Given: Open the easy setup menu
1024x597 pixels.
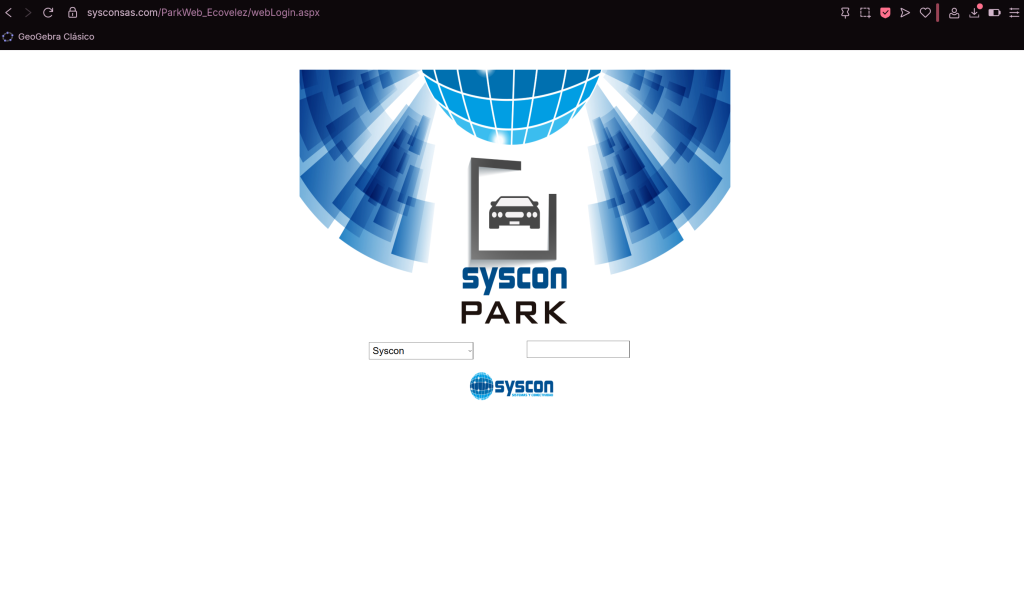Looking at the screenshot, I should [x=1014, y=12].
